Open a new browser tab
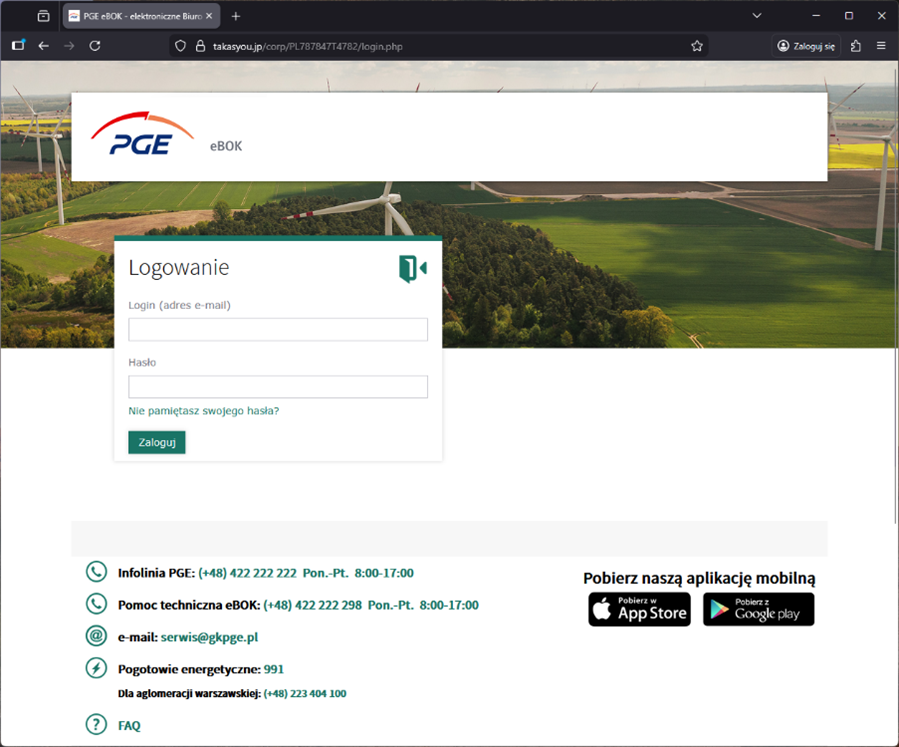This screenshot has width=899, height=747. (x=236, y=16)
